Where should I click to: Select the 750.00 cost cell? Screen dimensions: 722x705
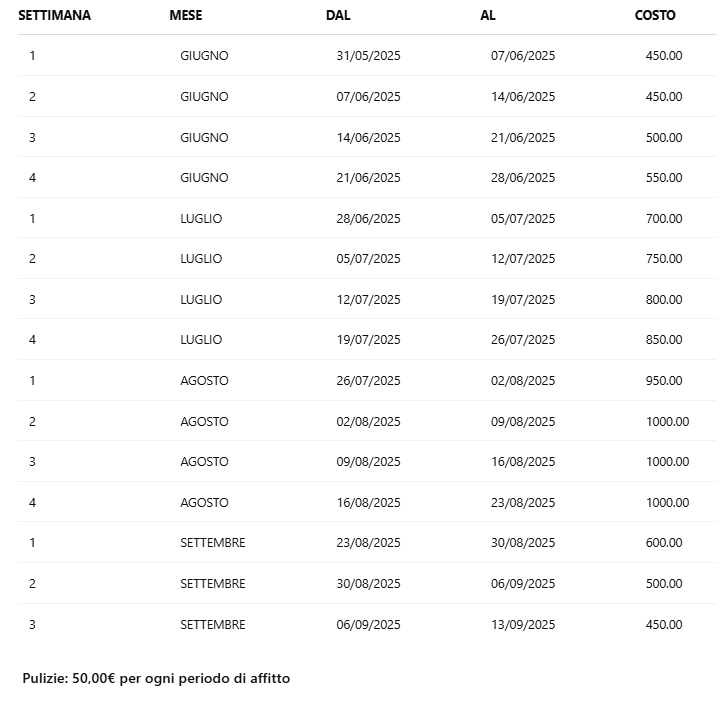tap(664, 259)
